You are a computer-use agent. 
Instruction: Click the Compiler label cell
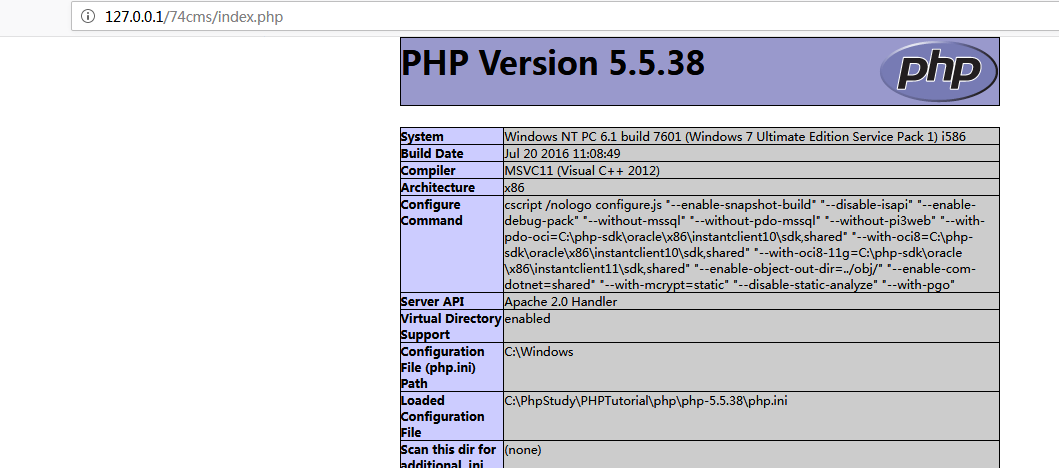pos(452,170)
